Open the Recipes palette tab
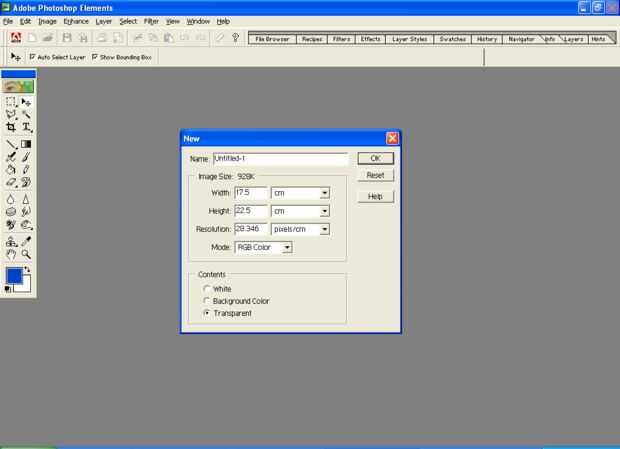Viewport: 620px width, 449px height. coord(312,39)
